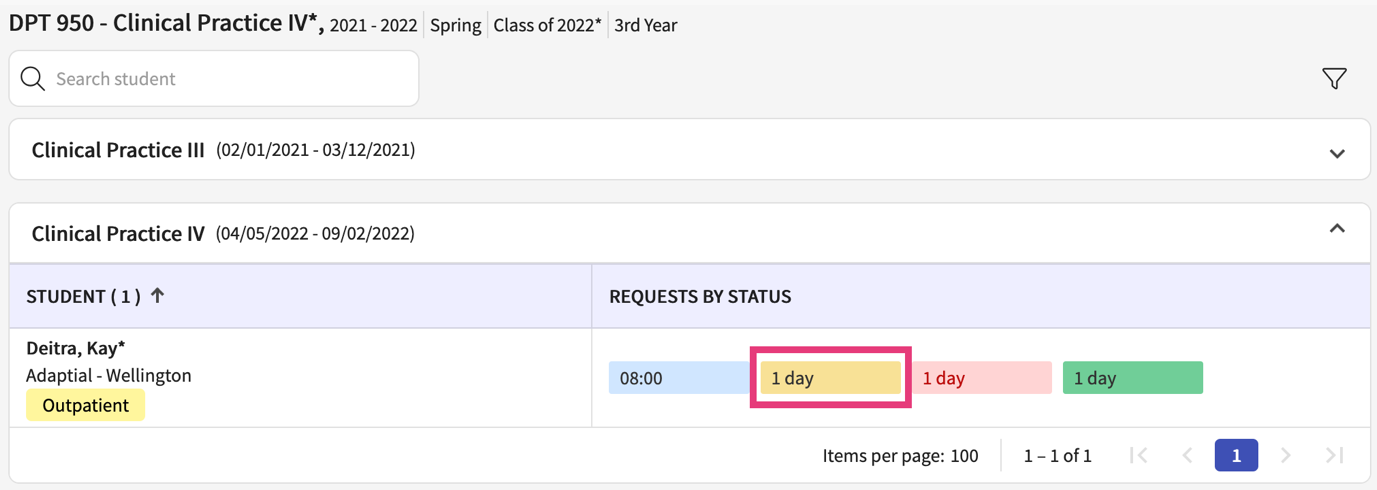Go to the previous page
The width and height of the screenshot is (1377, 490).
pos(1187,456)
